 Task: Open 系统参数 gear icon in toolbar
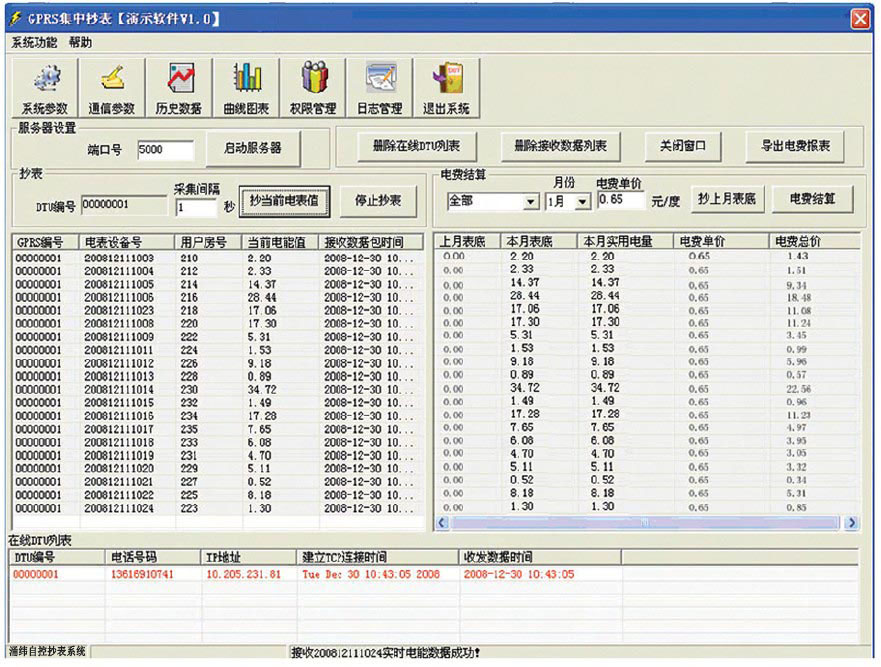45,88
